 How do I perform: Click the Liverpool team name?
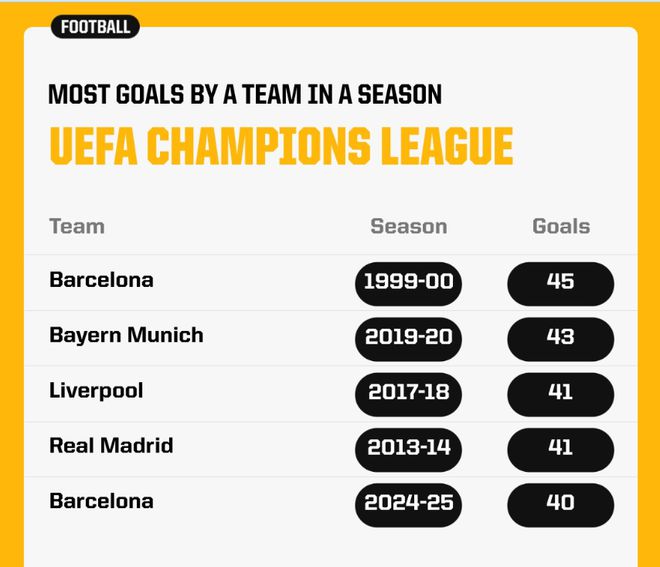(x=96, y=390)
